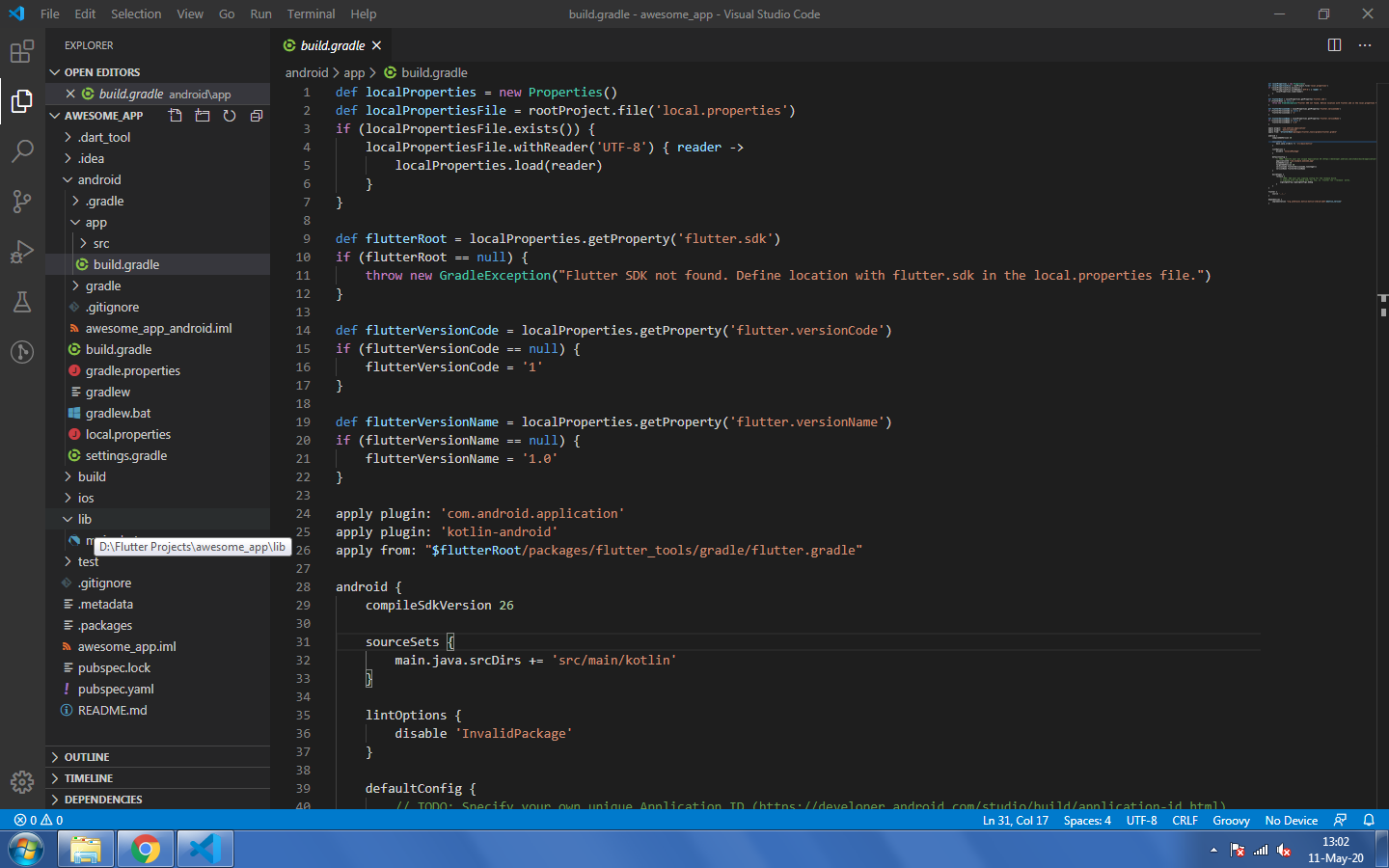Open gradle.properties file in explorer
Image resolution: width=1389 pixels, height=868 pixels.
158,370
